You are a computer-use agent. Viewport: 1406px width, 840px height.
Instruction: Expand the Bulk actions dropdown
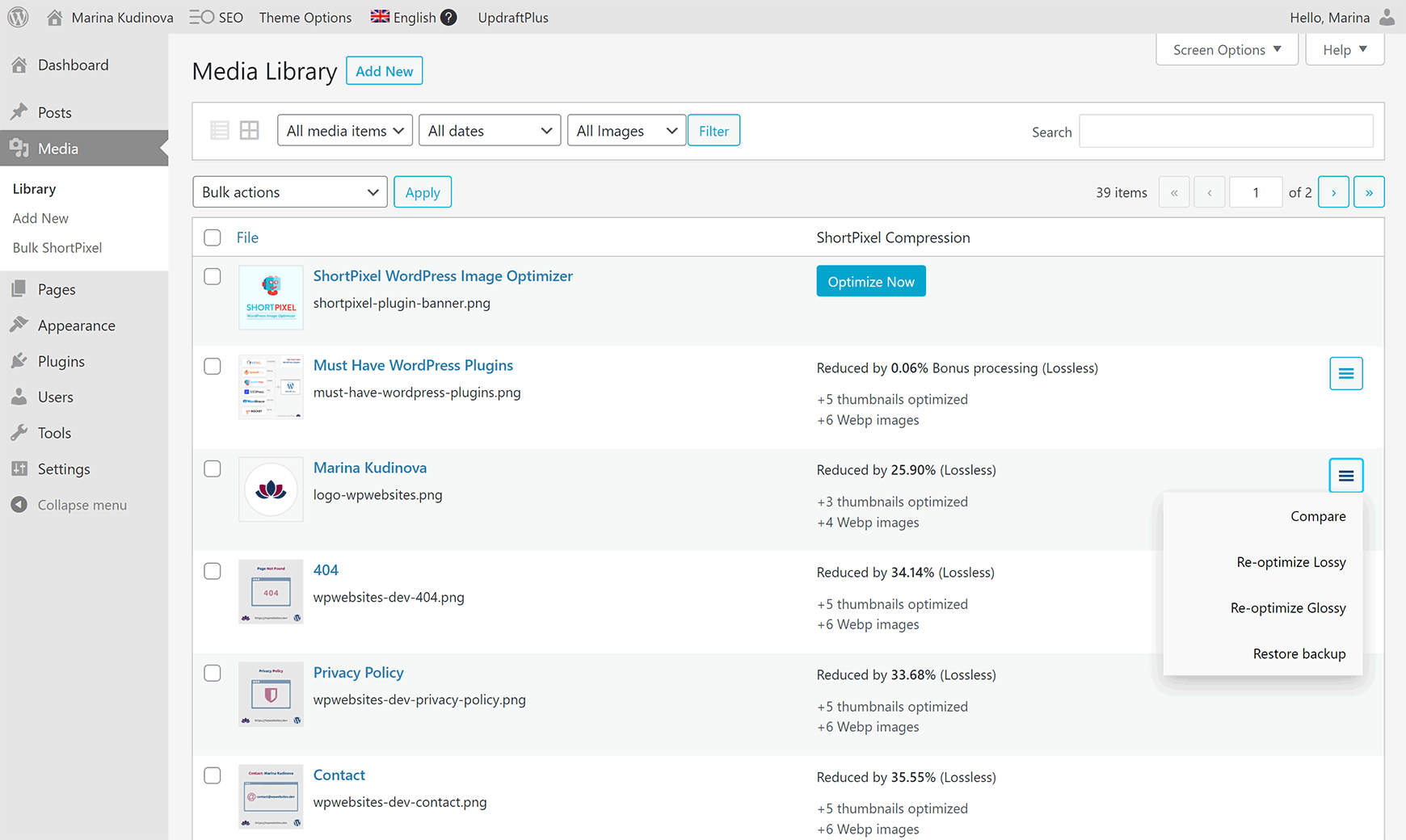pos(290,192)
